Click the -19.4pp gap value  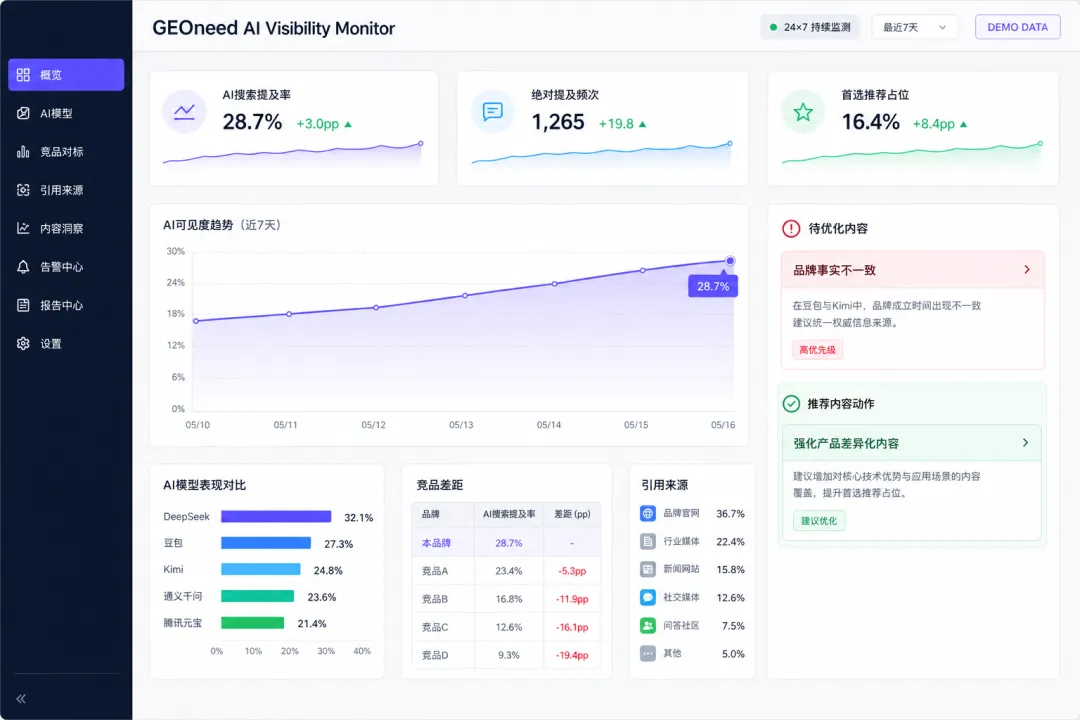[572, 655]
